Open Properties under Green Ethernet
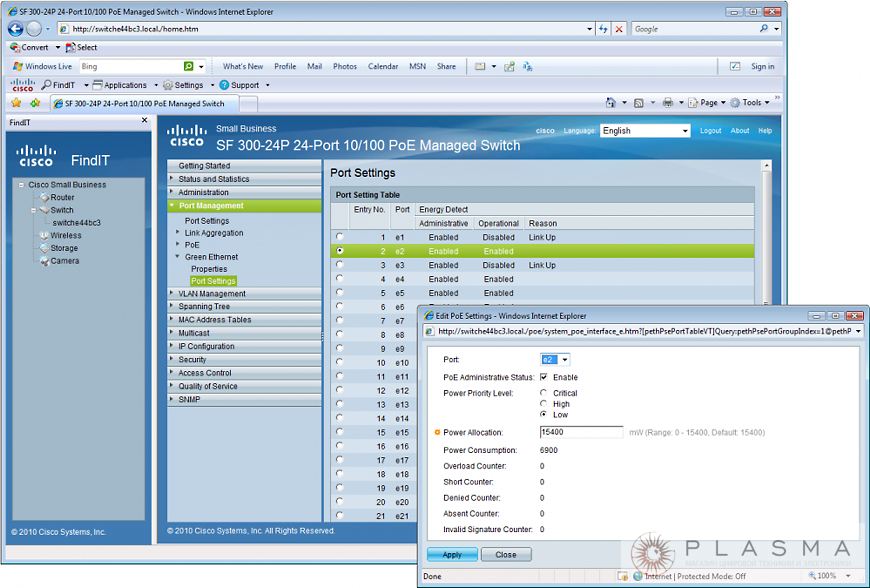 click(209, 269)
